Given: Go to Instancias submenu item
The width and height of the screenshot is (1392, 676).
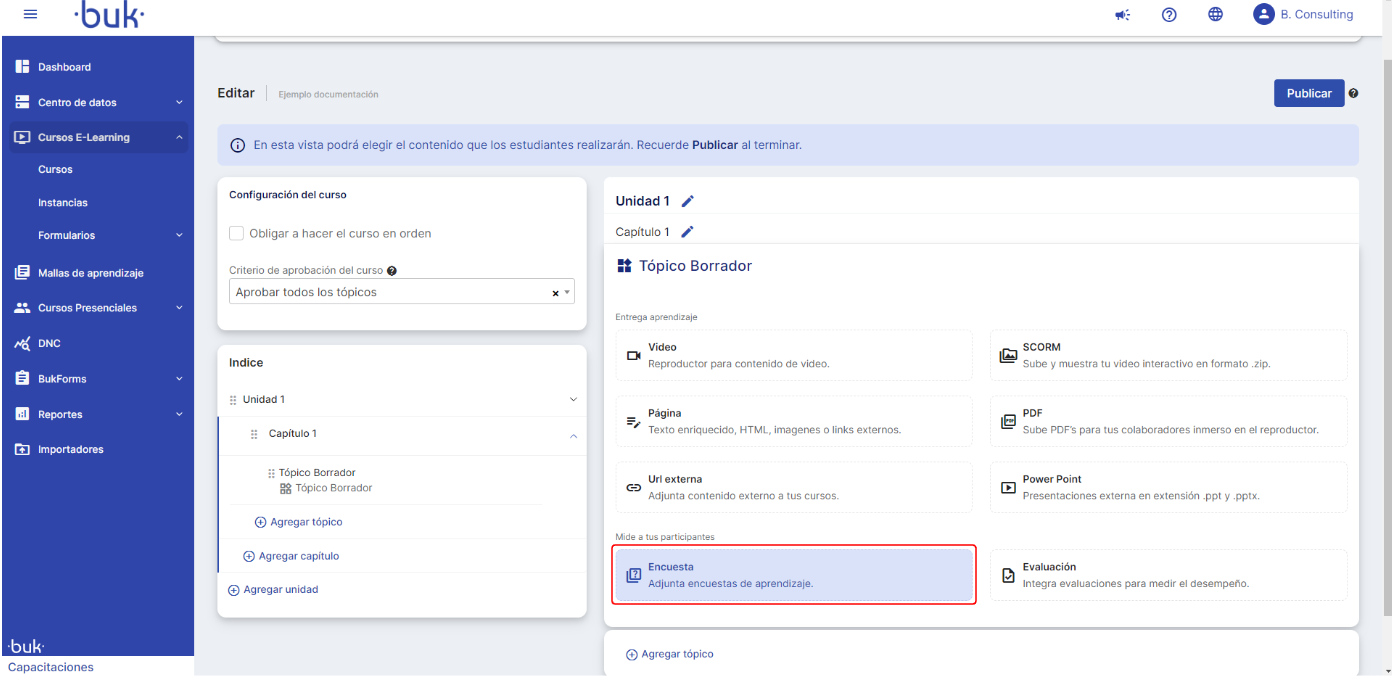Looking at the screenshot, I should coord(63,203).
